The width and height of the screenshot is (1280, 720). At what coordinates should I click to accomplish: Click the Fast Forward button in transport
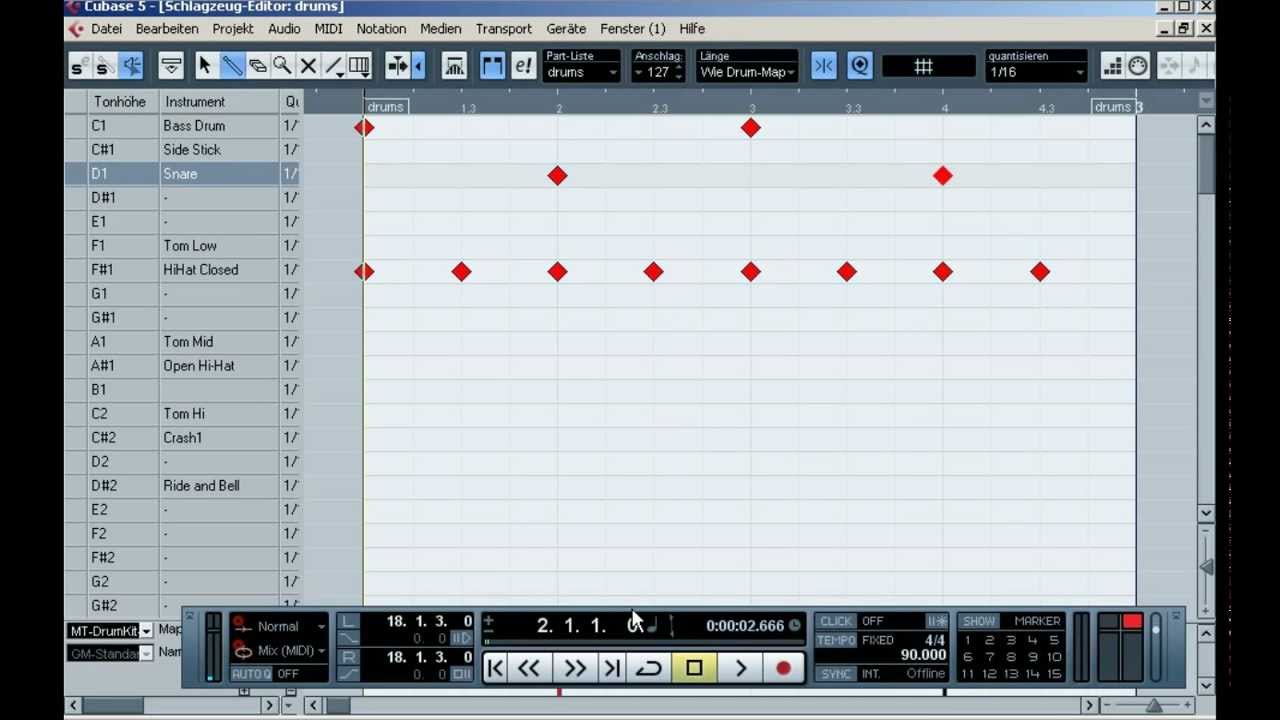574,668
